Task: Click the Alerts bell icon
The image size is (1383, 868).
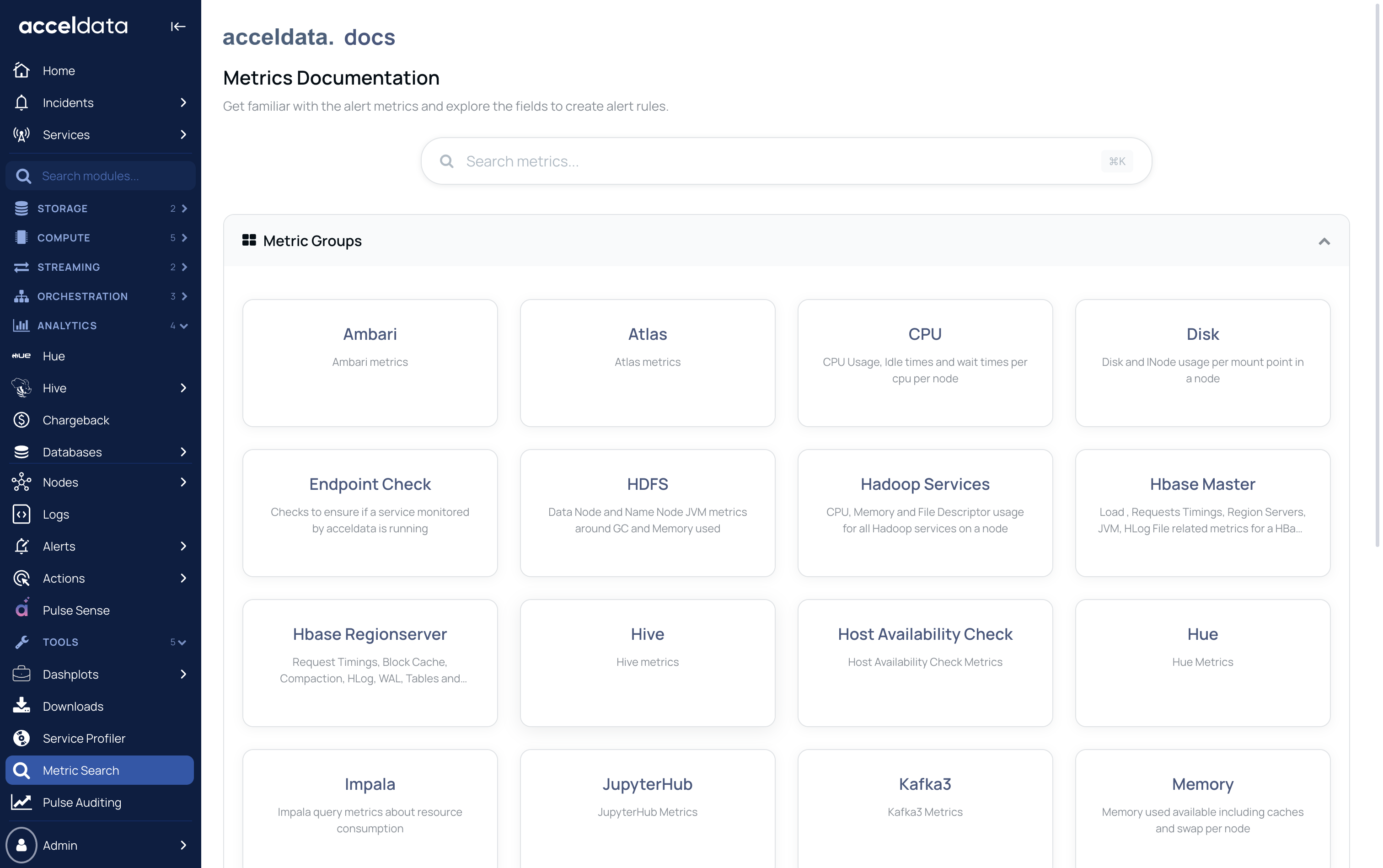Action: [x=22, y=547]
